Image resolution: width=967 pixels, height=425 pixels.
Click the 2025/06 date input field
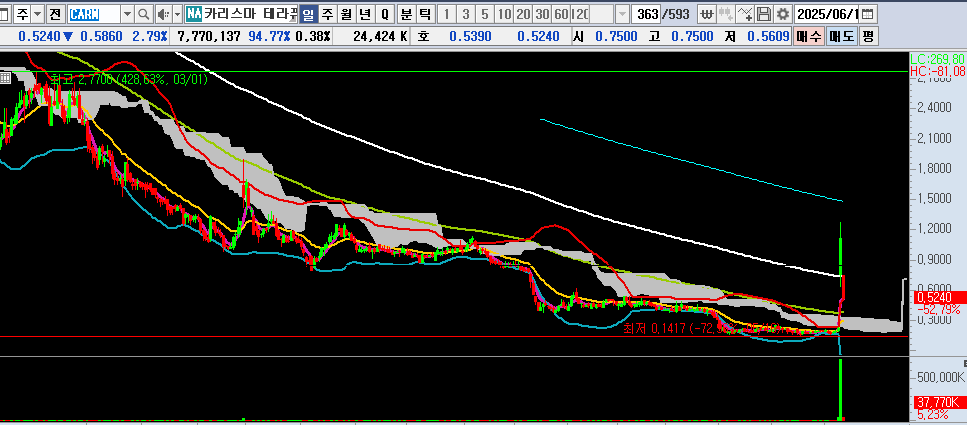pyautogui.click(x=827, y=14)
